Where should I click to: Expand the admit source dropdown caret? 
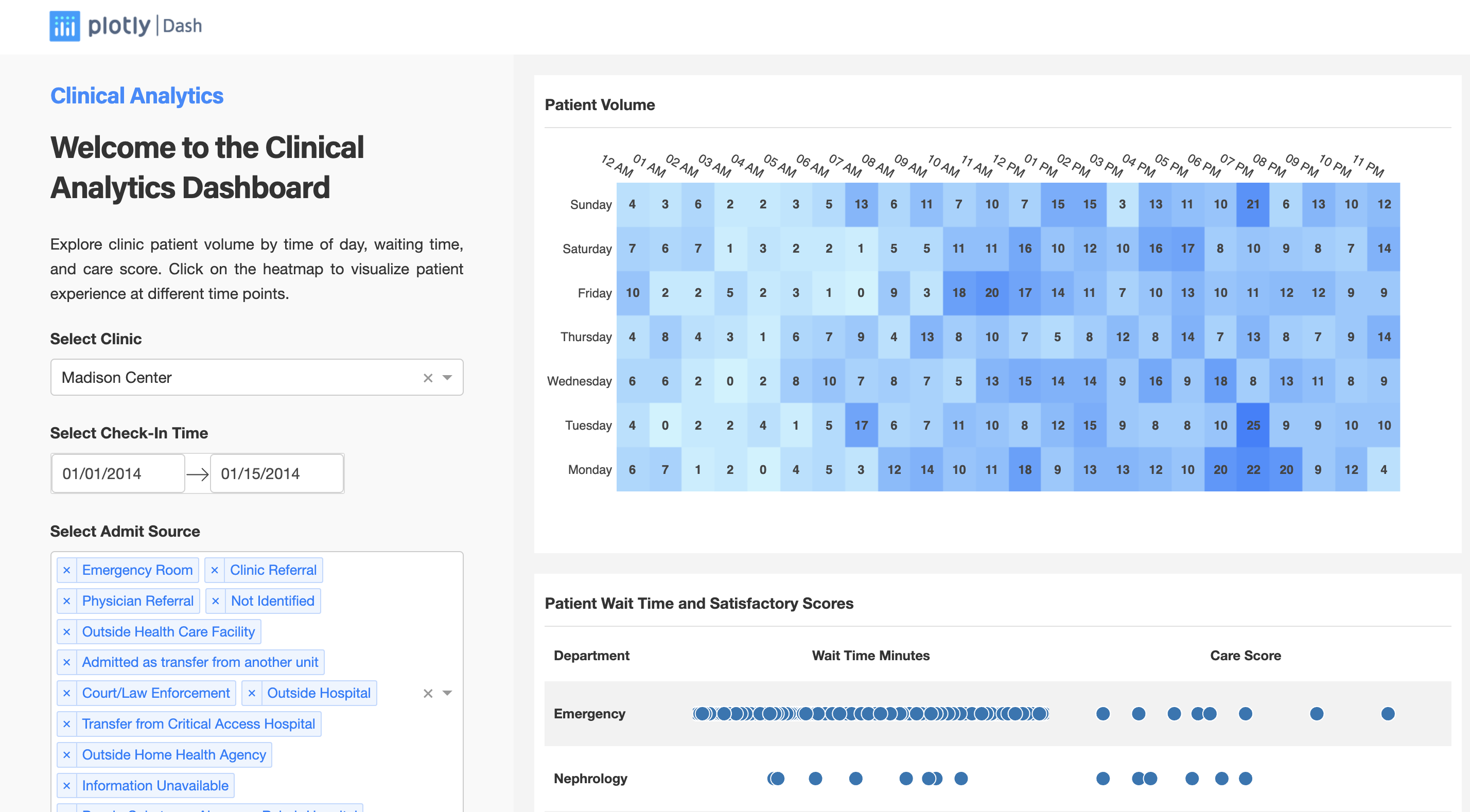pos(447,693)
